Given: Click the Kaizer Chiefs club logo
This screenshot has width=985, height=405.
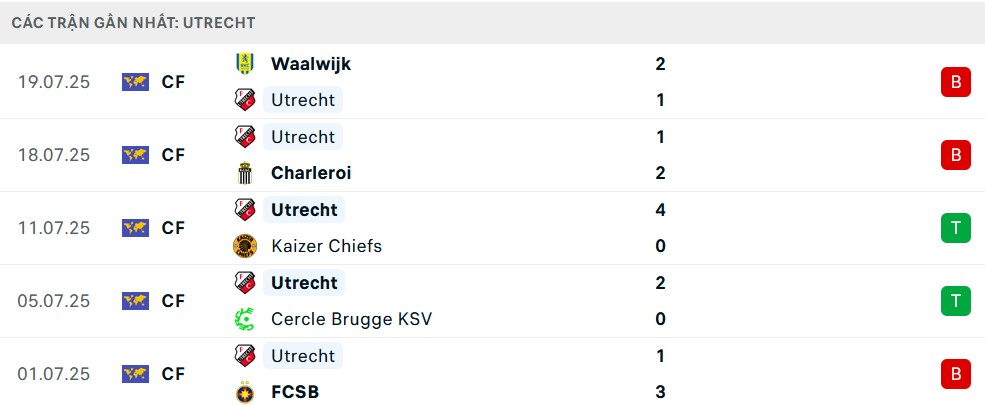Looking at the screenshot, I should coord(244,246).
